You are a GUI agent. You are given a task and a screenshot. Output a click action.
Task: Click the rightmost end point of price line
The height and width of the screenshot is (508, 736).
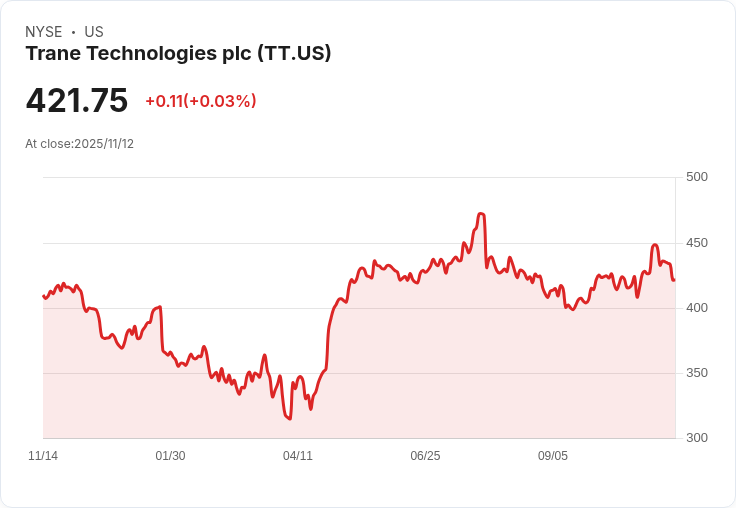point(674,280)
